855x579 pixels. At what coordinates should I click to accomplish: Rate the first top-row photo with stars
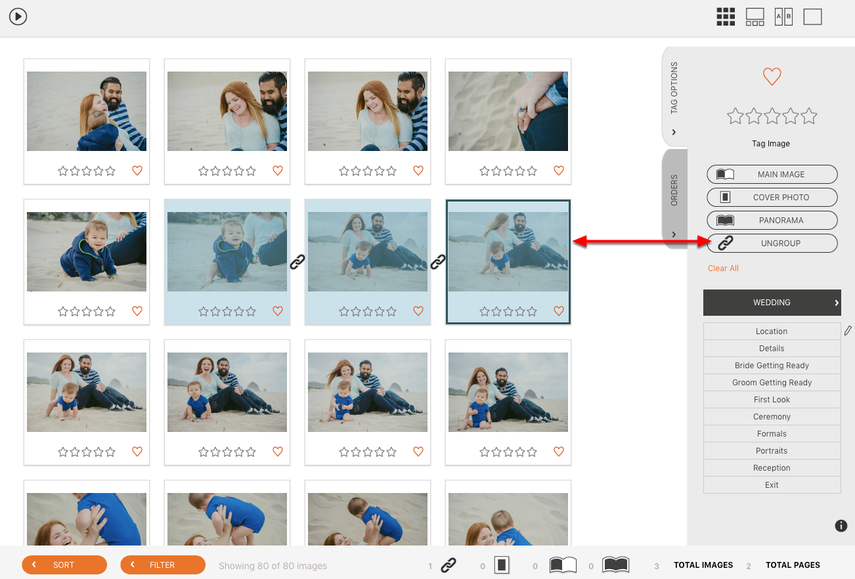[x=87, y=171]
